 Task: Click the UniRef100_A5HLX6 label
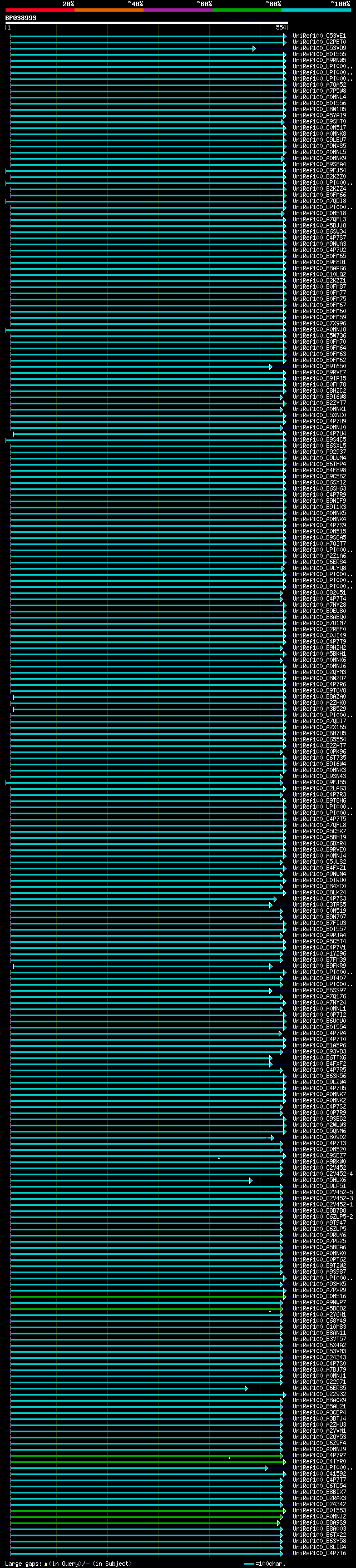pyautogui.click(x=319, y=1180)
